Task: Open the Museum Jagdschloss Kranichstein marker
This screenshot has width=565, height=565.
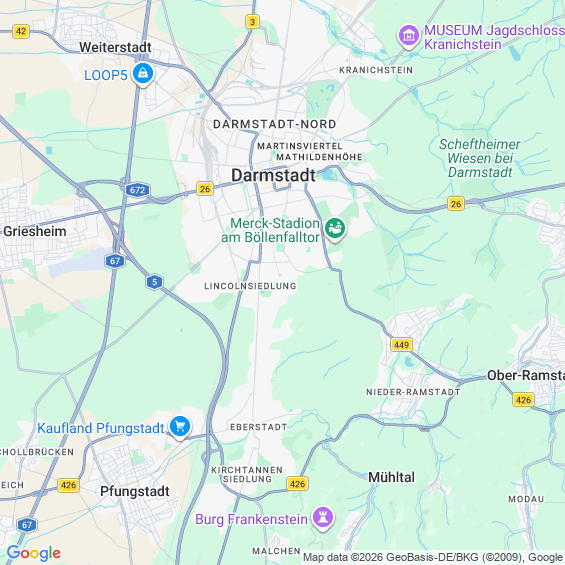Action: (409, 36)
